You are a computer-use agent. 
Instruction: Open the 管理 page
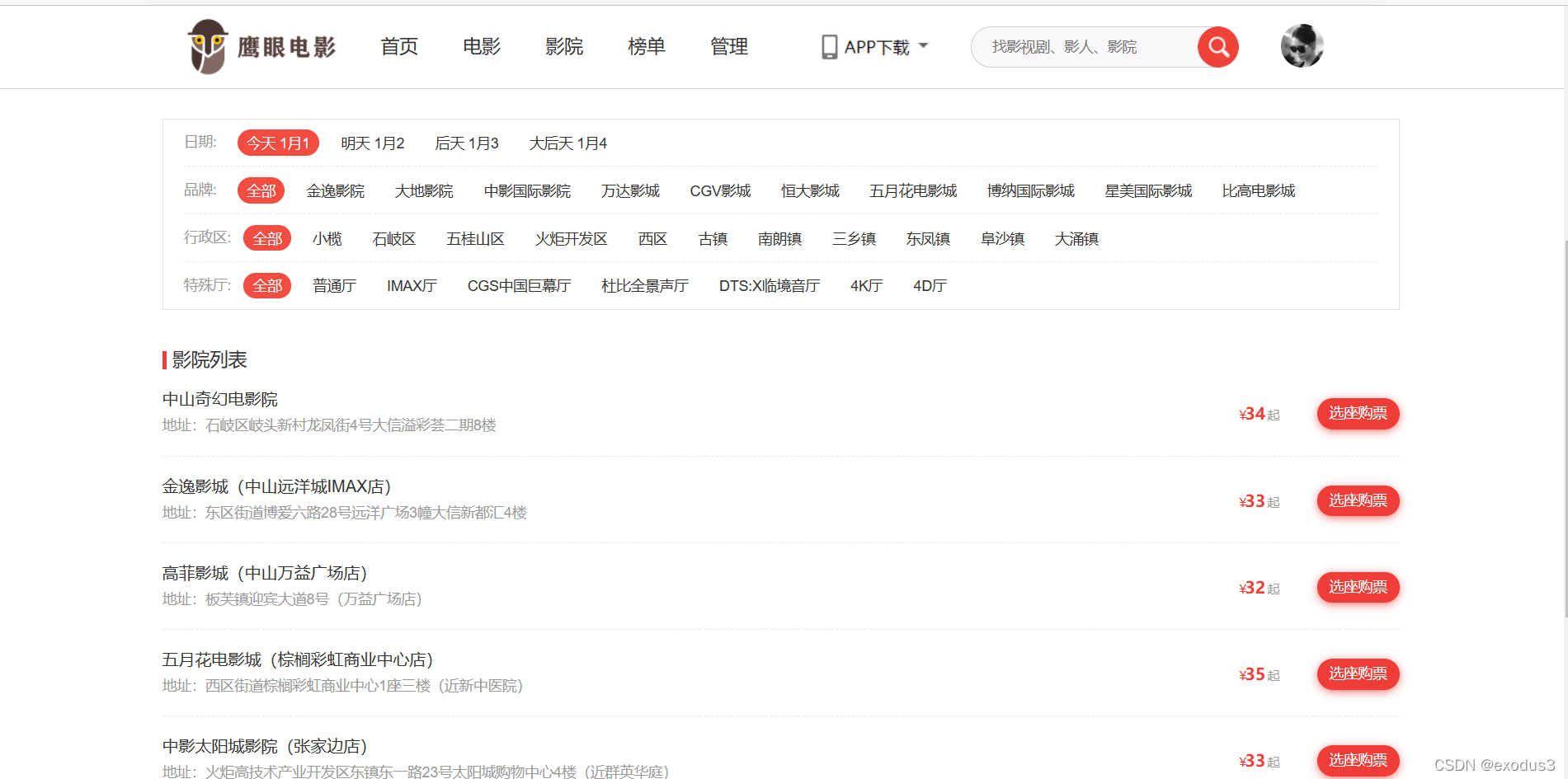pyautogui.click(x=728, y=47)
